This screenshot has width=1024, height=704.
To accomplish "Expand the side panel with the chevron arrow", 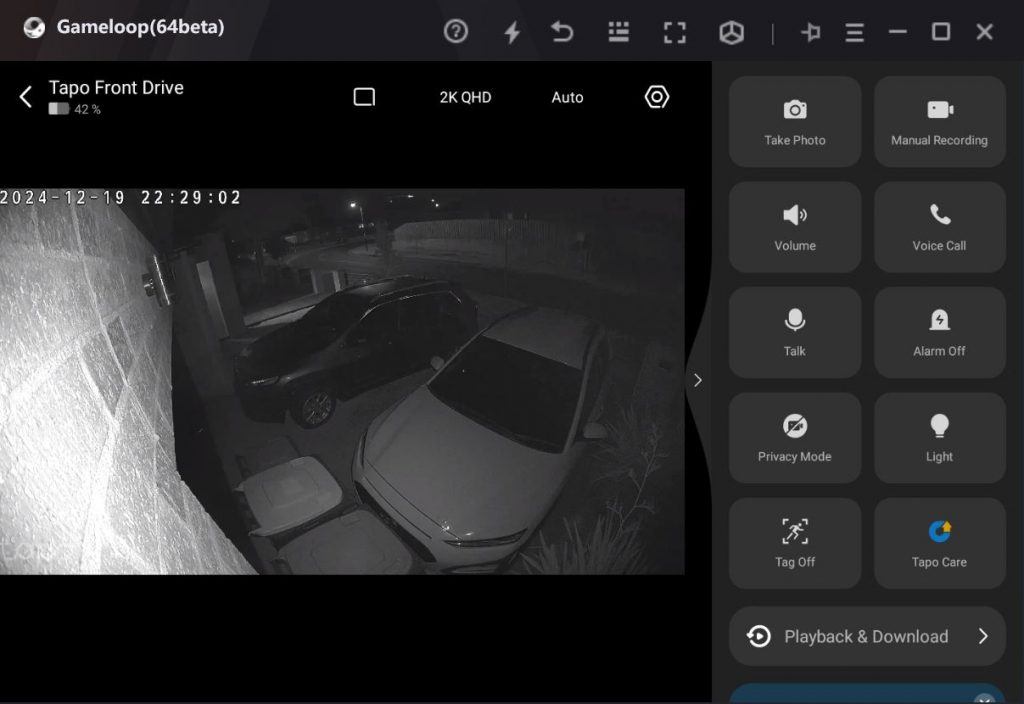I will 697,380.
